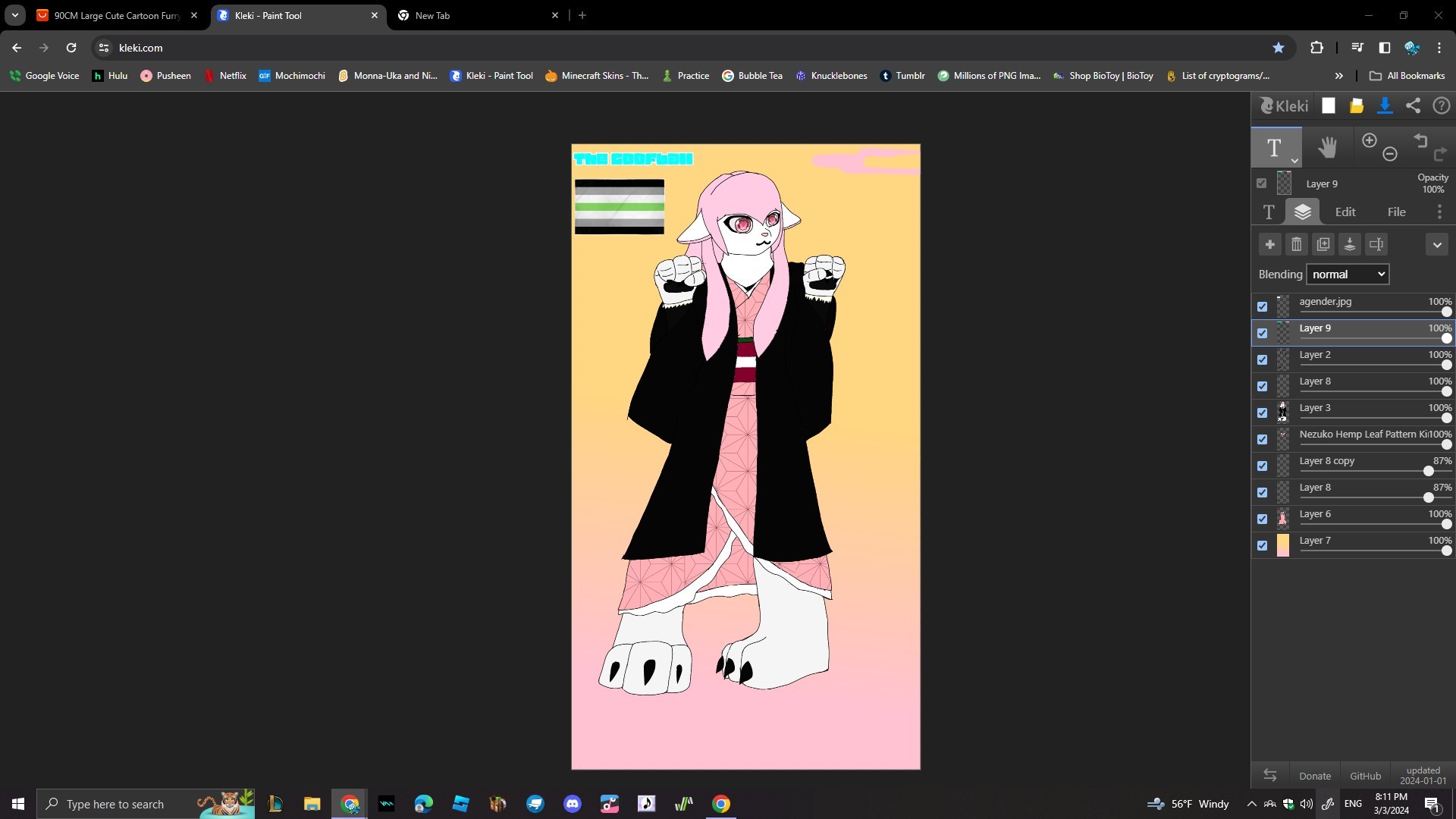The height and width of the screenshot is (819, 1456).
Task: Open the GitHub link
Action: tap(1365, 776)
